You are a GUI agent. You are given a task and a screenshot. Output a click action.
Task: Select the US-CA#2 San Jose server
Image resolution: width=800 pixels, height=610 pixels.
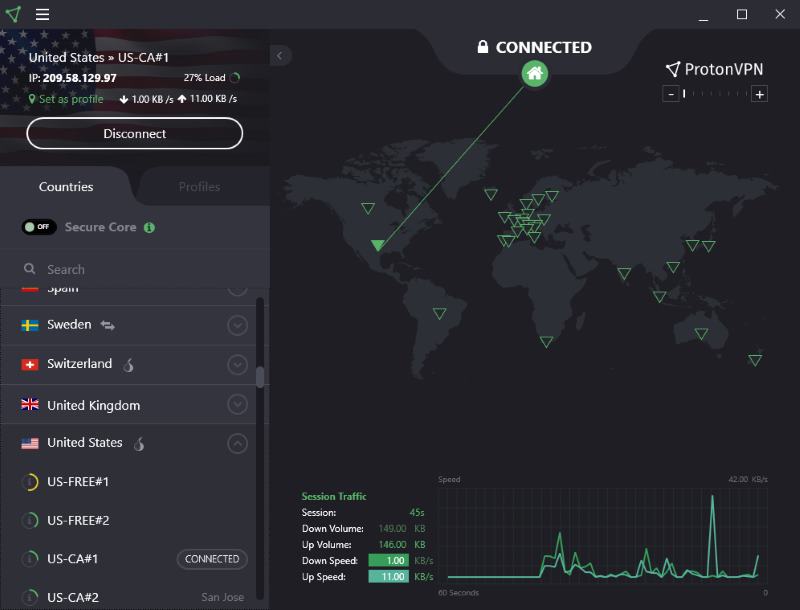tap(129, 597)
